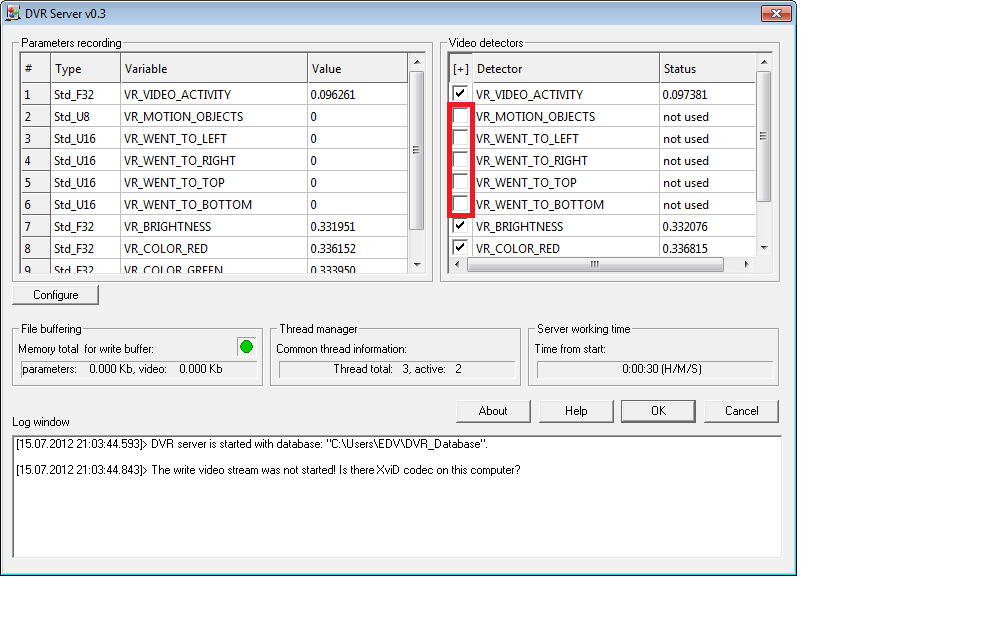
Task: Confirm with the OK button
Action: 658,411
